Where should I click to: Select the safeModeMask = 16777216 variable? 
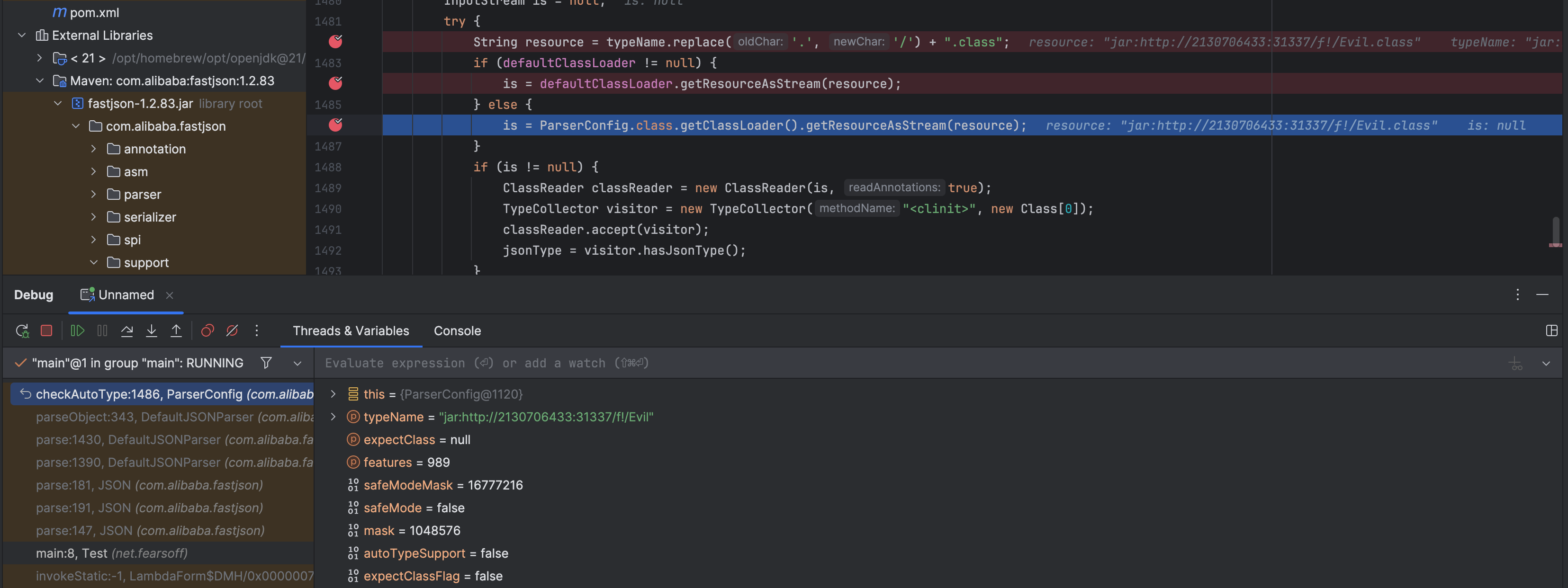click(443, 485)
